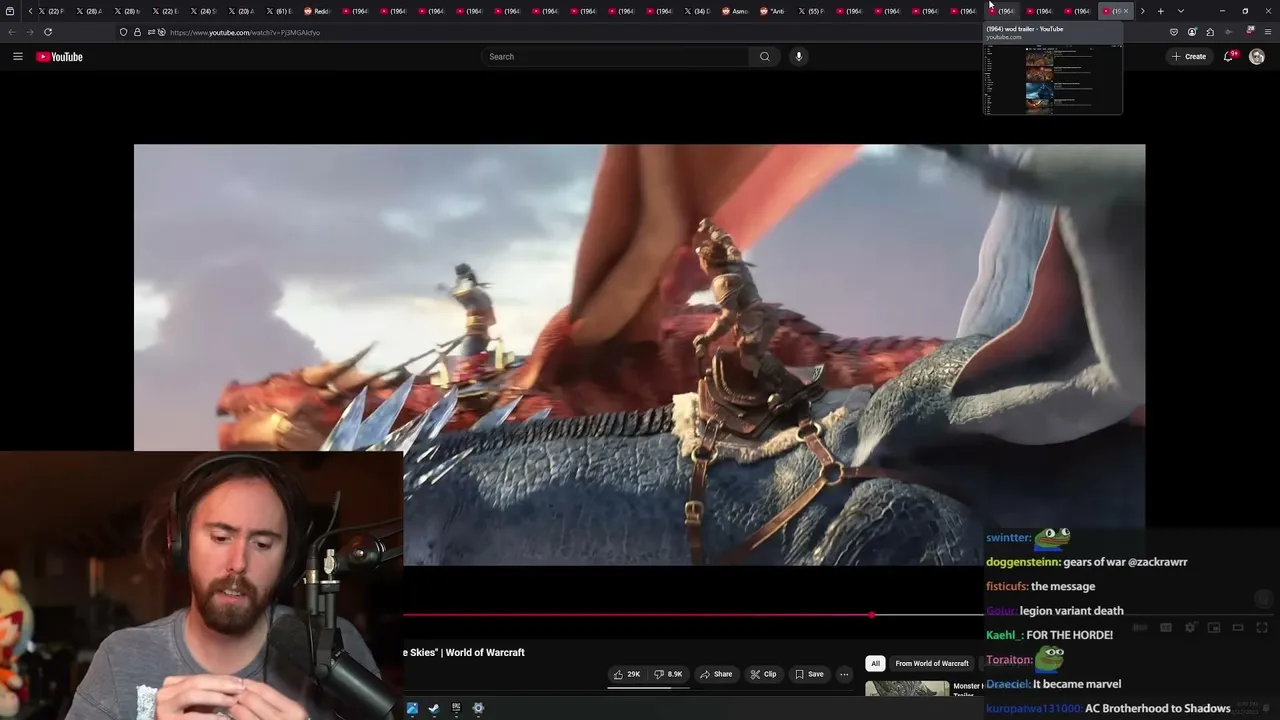
Task: Open a new browser tab
Action: pyautogui.click(x=1160, y=11)
